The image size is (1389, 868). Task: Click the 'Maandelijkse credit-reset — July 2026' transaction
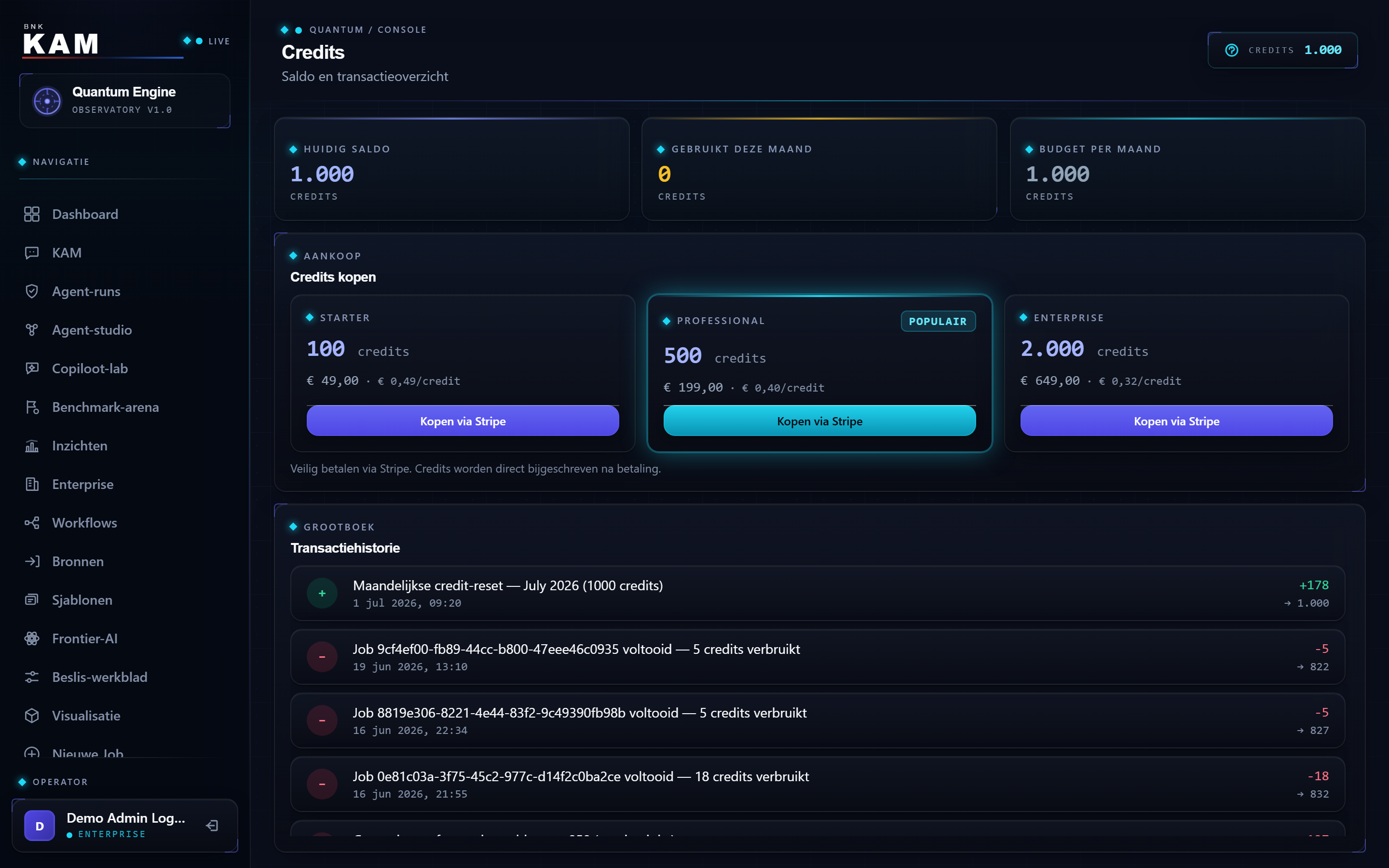coord(817,593)
